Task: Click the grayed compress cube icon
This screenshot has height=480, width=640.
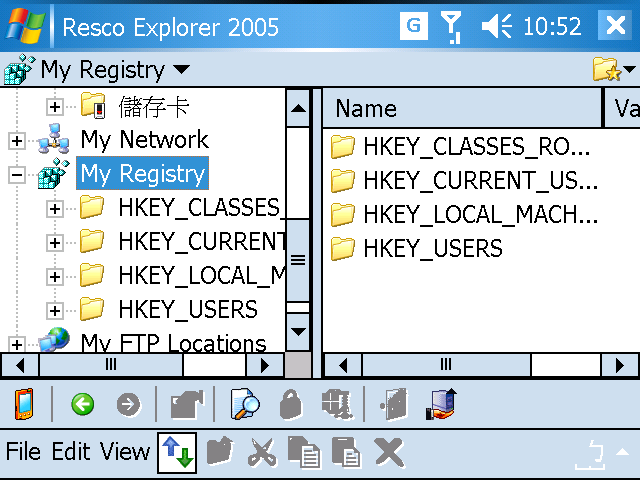Action: pyautogui.click(x=336, y=404)
